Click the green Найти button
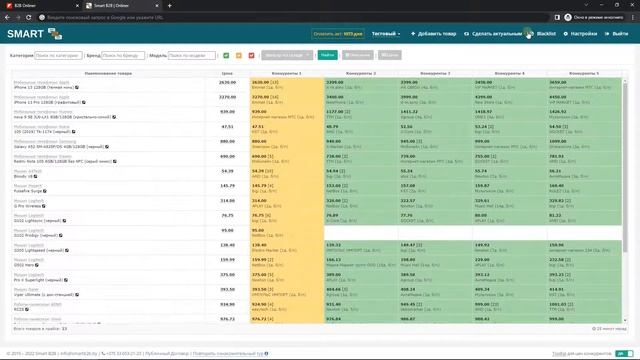Screen dimensions: 640x360 pyautogui.click(x=327, y=55)
